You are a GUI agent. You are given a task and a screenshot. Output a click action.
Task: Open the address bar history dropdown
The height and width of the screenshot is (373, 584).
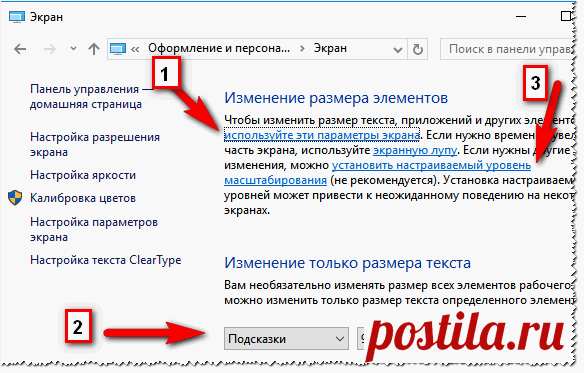398,50
